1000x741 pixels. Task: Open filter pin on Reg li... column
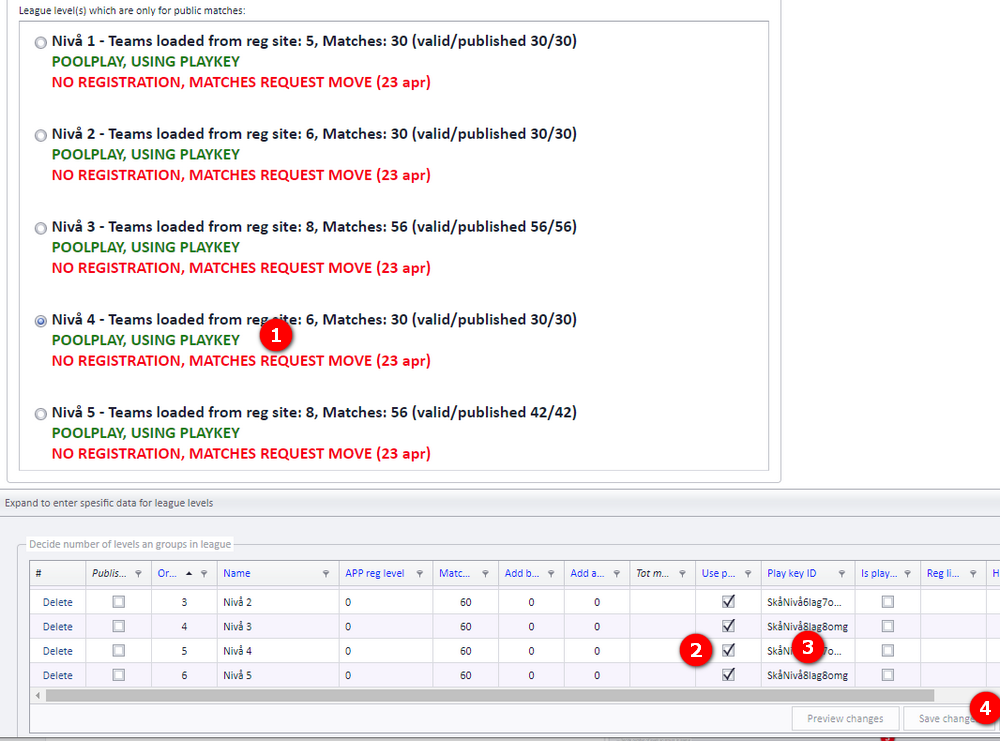[x=973, y=574]
